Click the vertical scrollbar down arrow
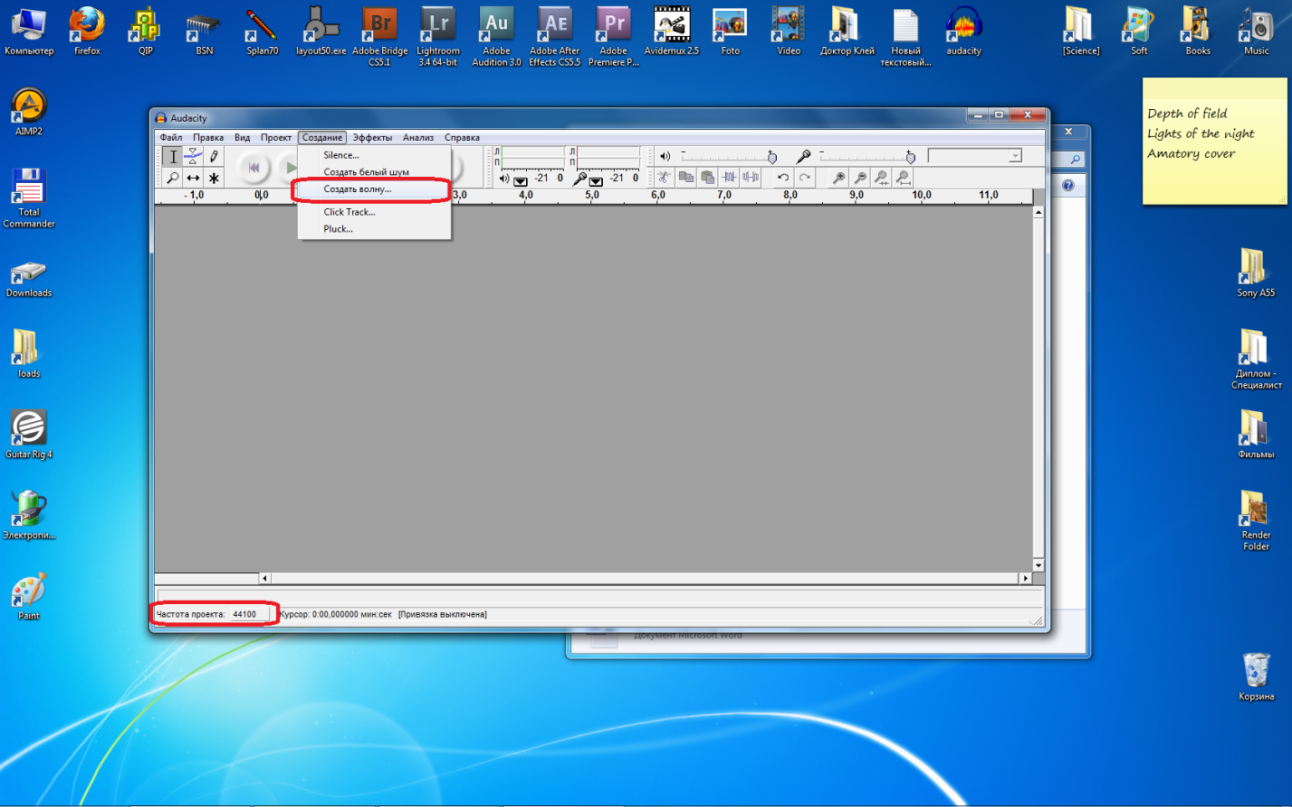This screenshot has height=807, width=1292. [x=1038, y=565]
